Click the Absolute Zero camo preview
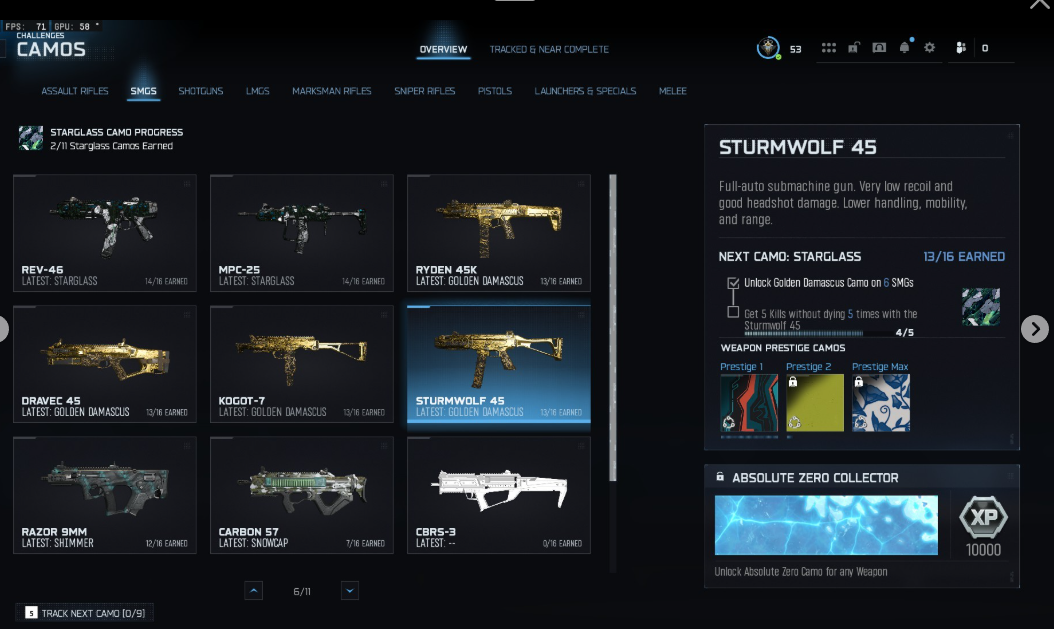The height and width of the screenshot is (629, 1054). click(826, 526)
